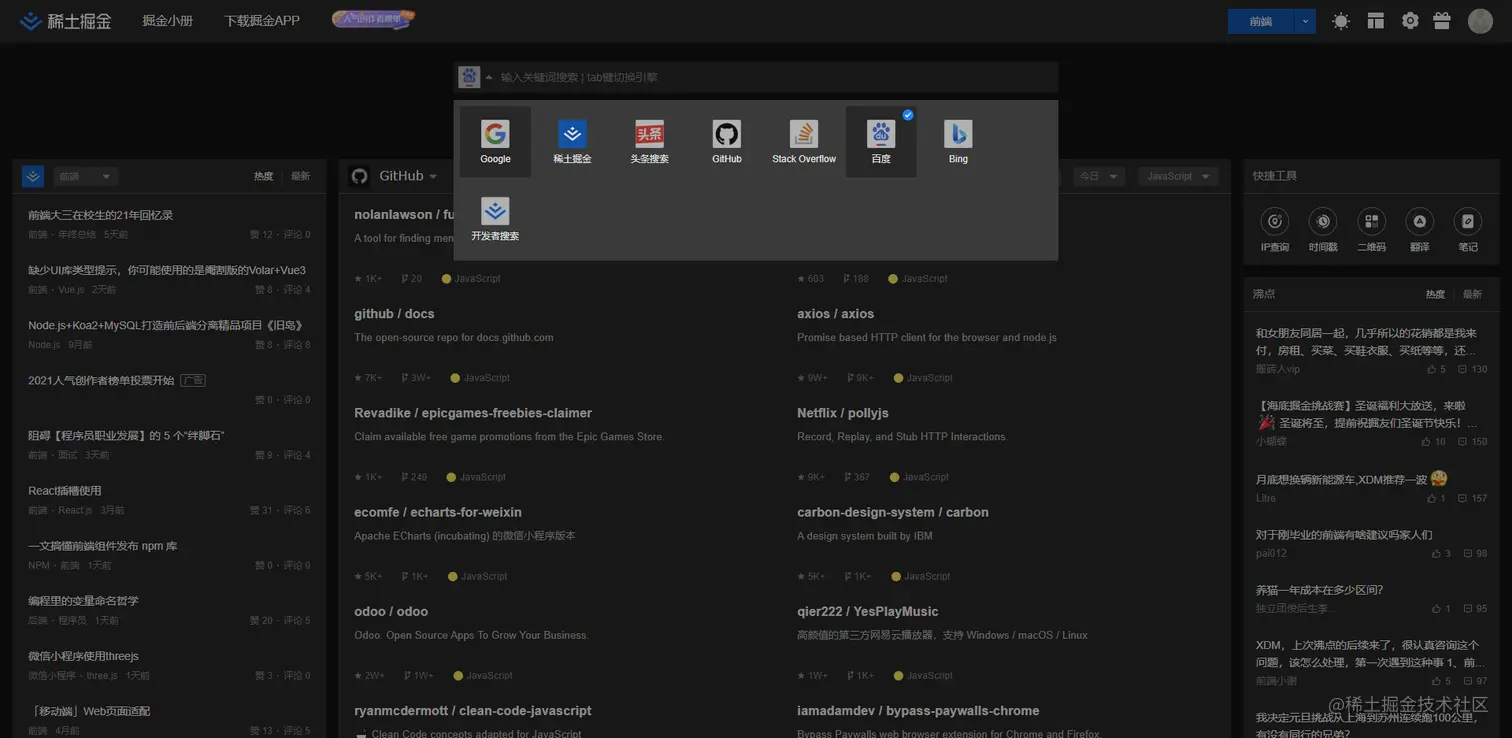Open the carbon-design-system / carbon repository
Screen dimensions: 1512x738
(x=893, y=512)
